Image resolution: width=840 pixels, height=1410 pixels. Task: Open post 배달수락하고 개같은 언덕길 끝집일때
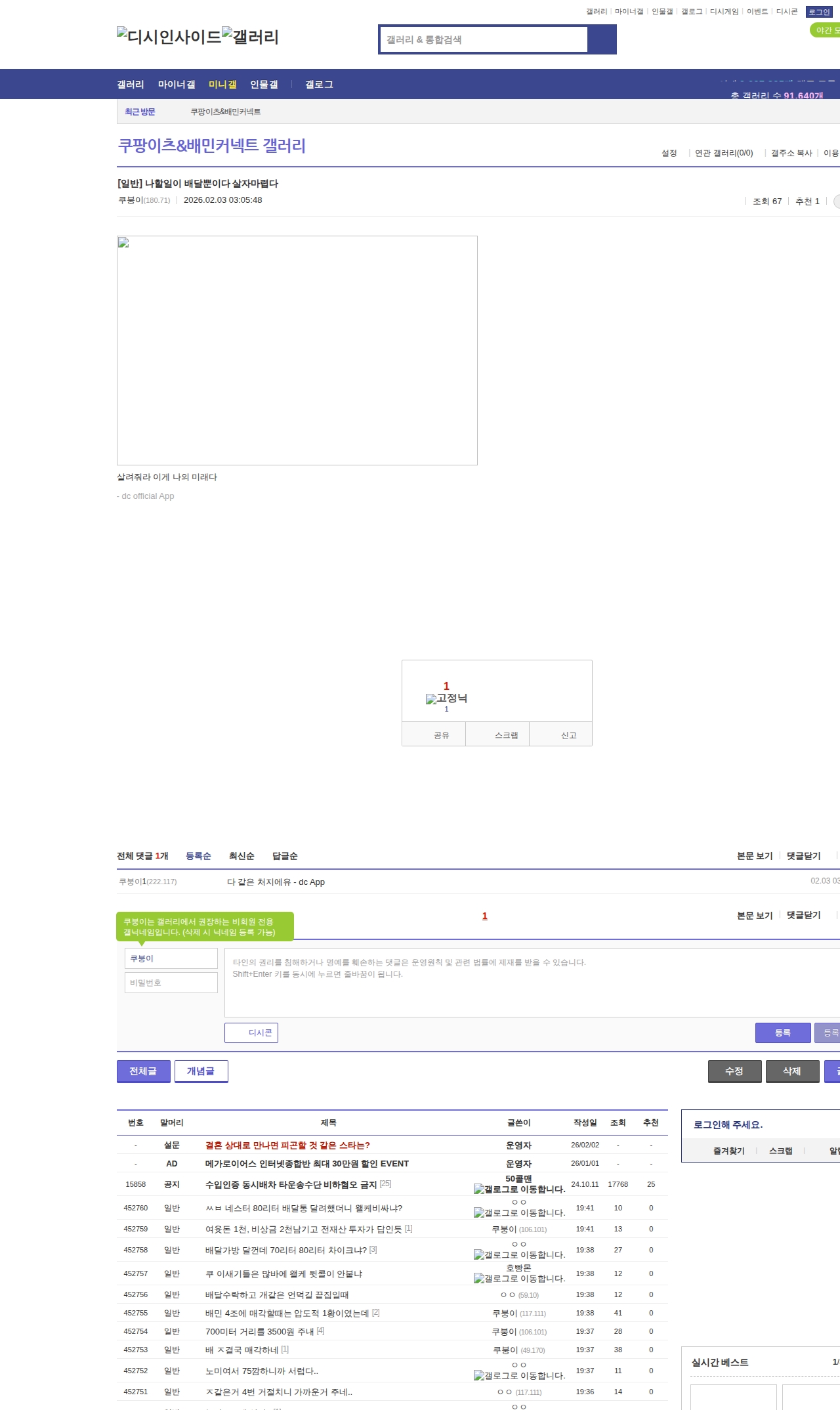click(277, 1294)
